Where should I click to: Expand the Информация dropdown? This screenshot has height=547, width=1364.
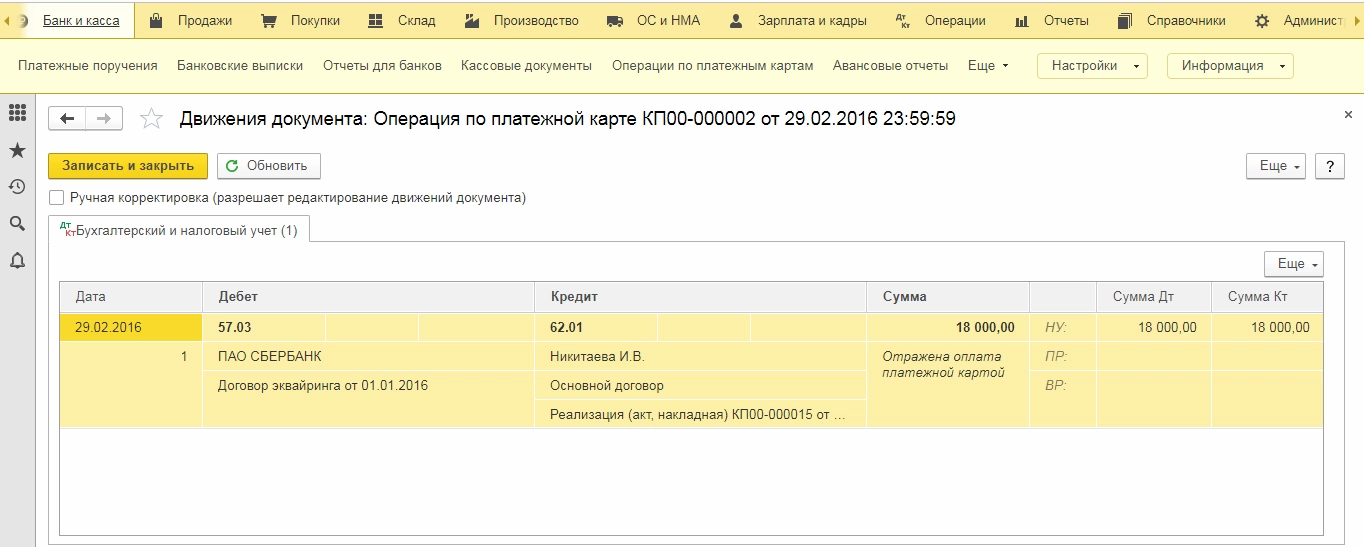1229,66
